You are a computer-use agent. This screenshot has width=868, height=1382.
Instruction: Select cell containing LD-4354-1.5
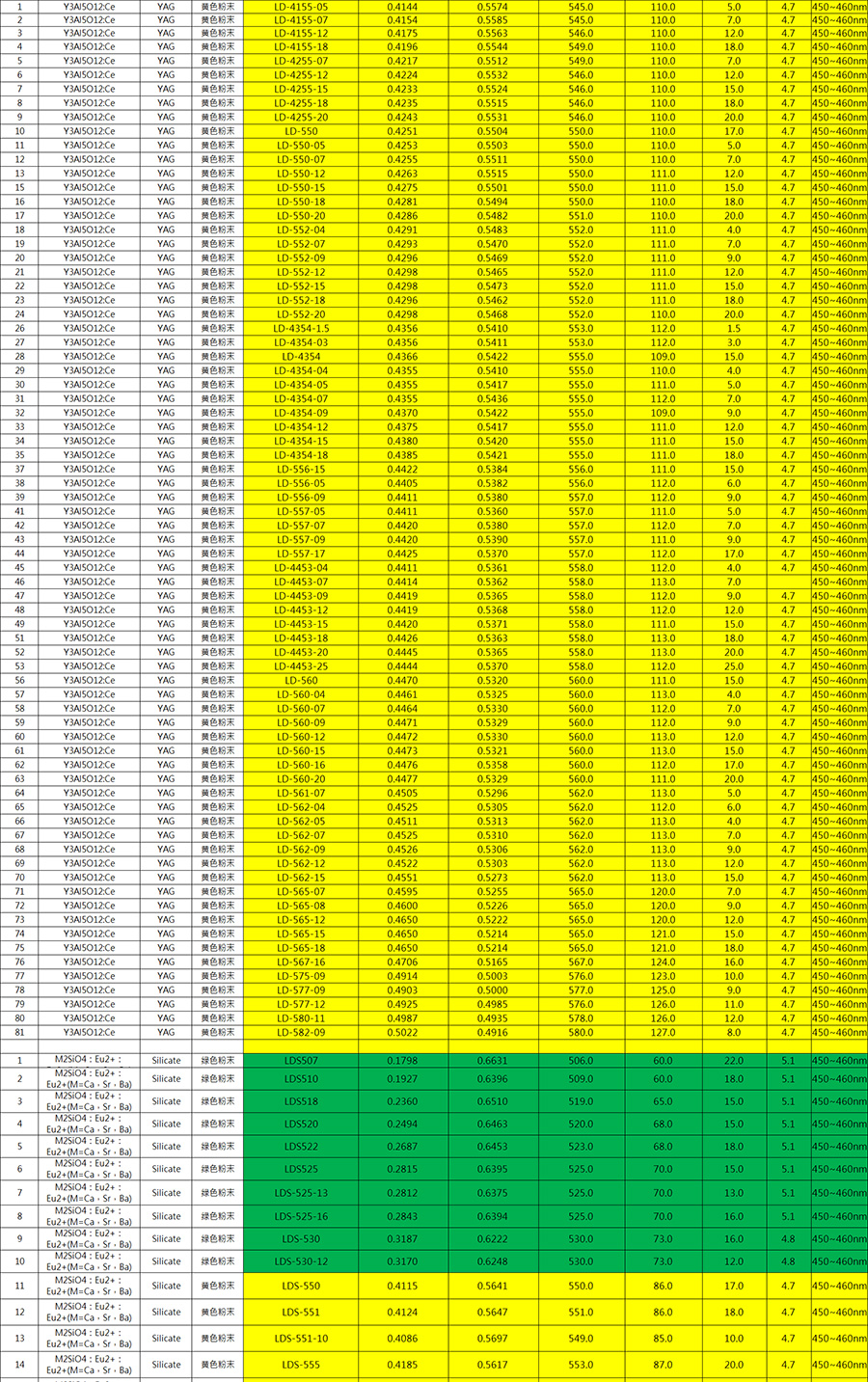pos(301,328)
